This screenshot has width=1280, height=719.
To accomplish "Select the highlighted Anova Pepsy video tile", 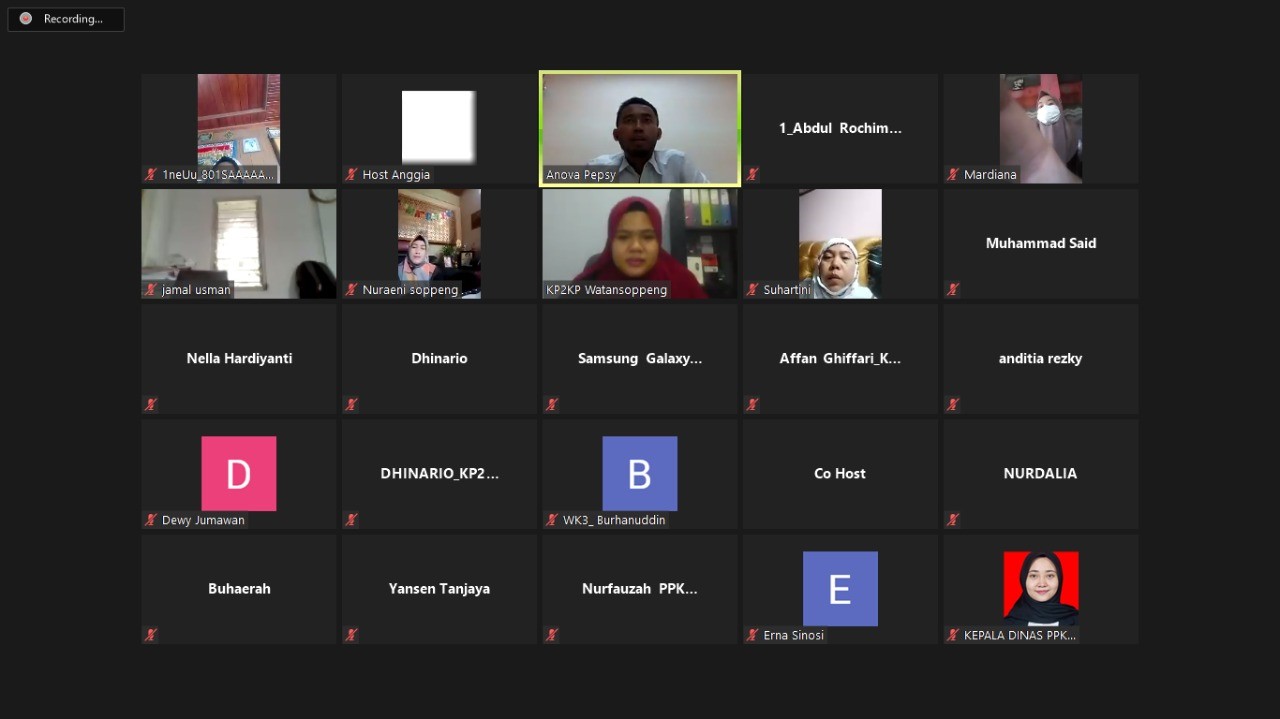I will coord(640,128).
